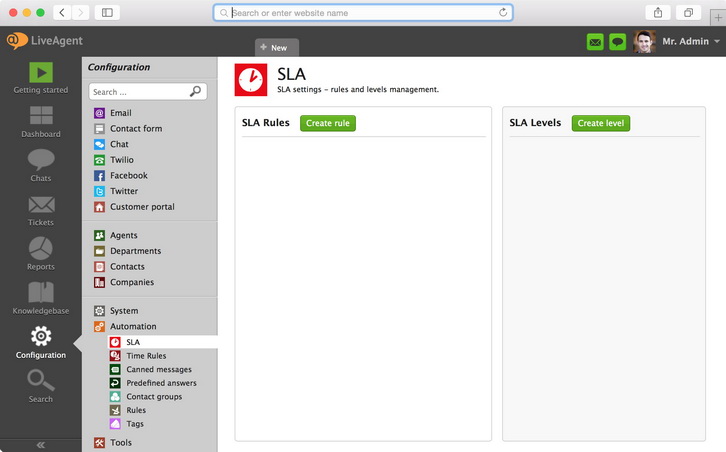The image size is (726, 452).
Task: Click the Configuration search field
Action: (138, 91)
